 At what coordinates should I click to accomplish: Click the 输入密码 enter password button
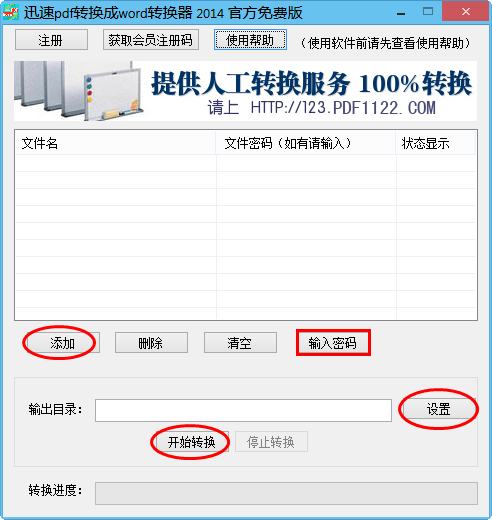click(x=333, y=343)
